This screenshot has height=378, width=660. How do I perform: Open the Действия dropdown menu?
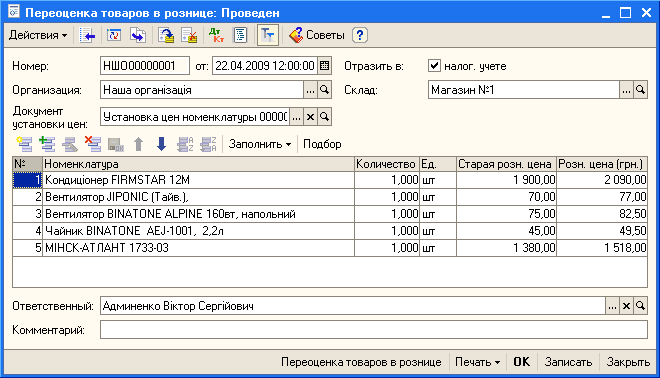(x=38, y=35)
